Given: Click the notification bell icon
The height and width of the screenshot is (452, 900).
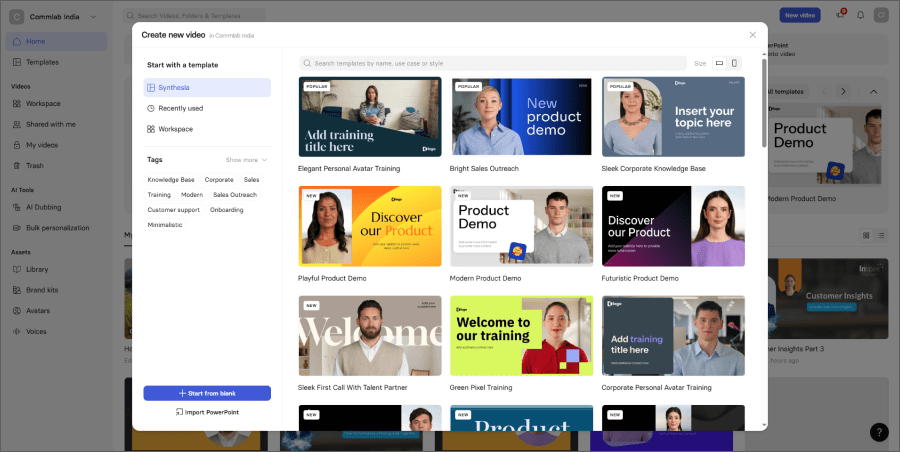Looking at the screenshot, I should [860, 16].
